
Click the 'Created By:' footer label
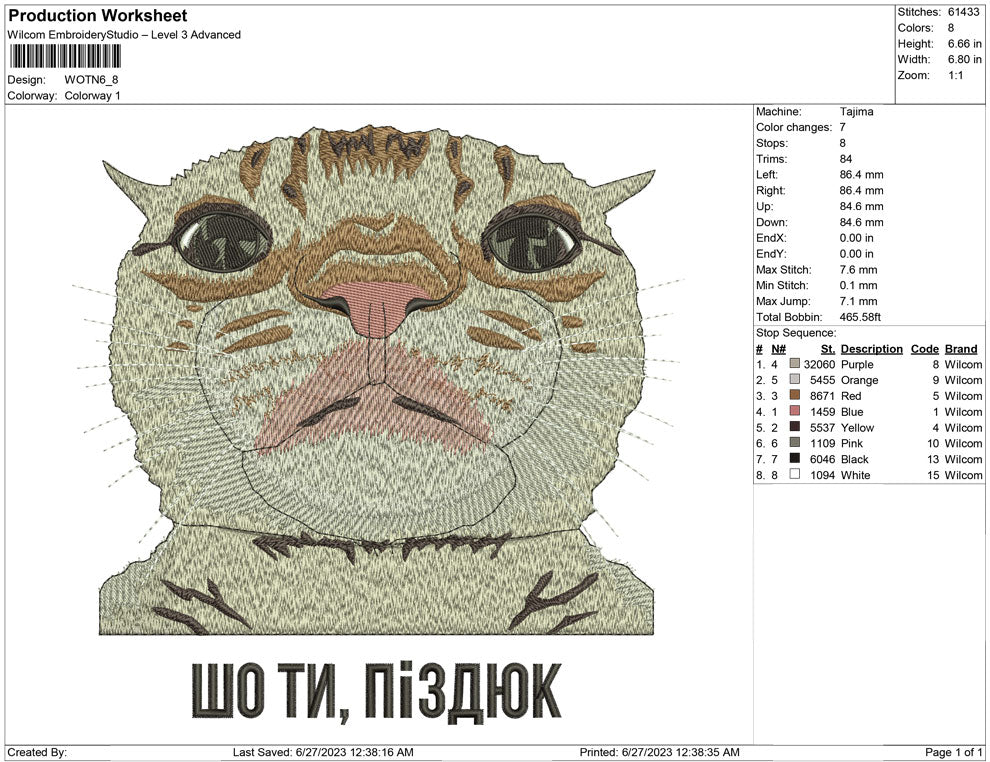coord(37,752)
